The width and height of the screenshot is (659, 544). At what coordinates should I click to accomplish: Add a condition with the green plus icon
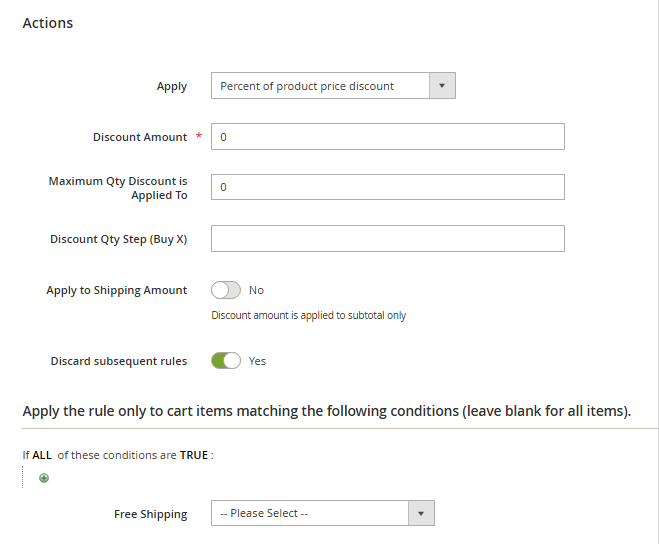44,478
